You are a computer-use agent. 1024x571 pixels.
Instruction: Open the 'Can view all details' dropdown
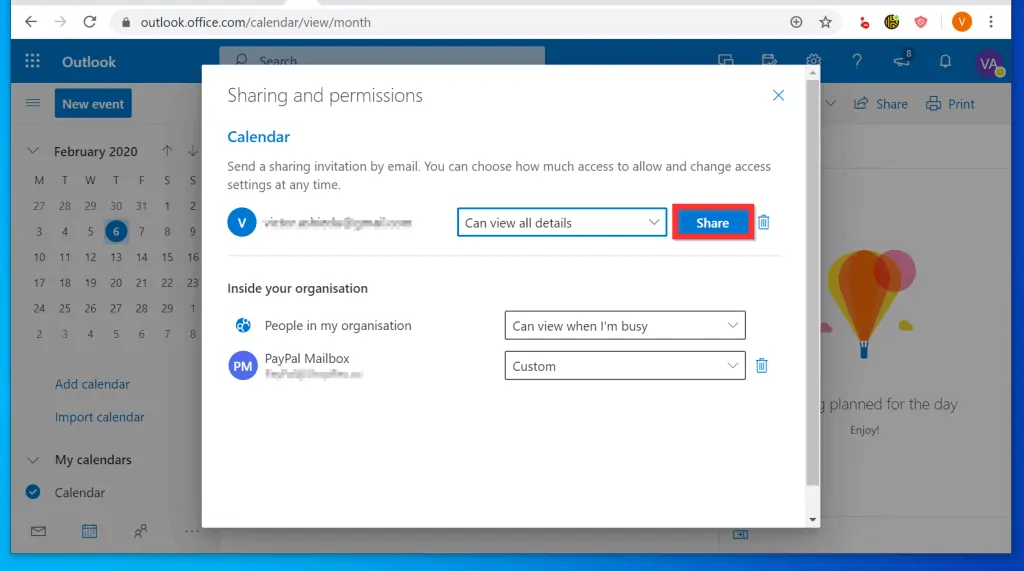(562, 222)
